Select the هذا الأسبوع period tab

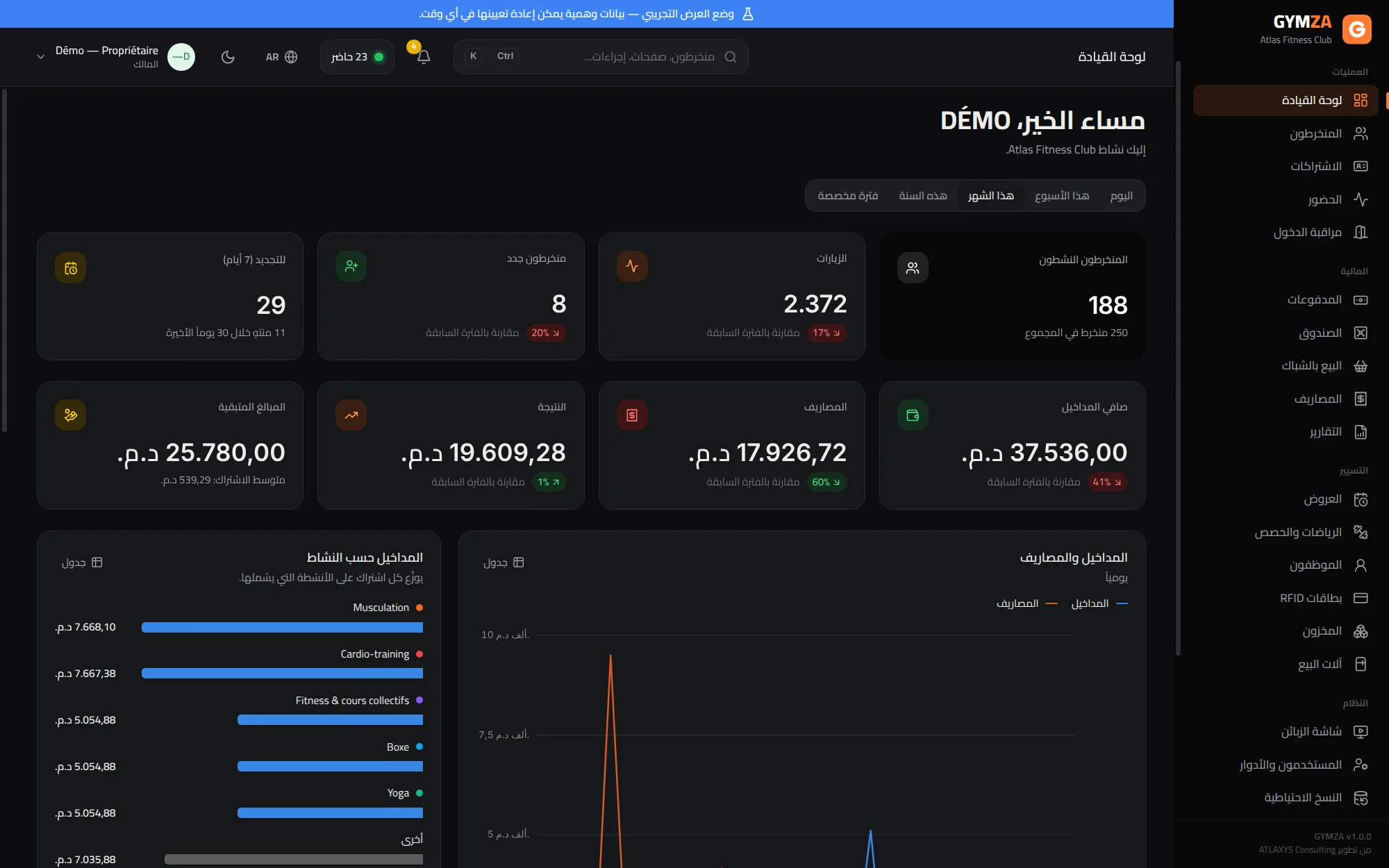pos(1062,196)
